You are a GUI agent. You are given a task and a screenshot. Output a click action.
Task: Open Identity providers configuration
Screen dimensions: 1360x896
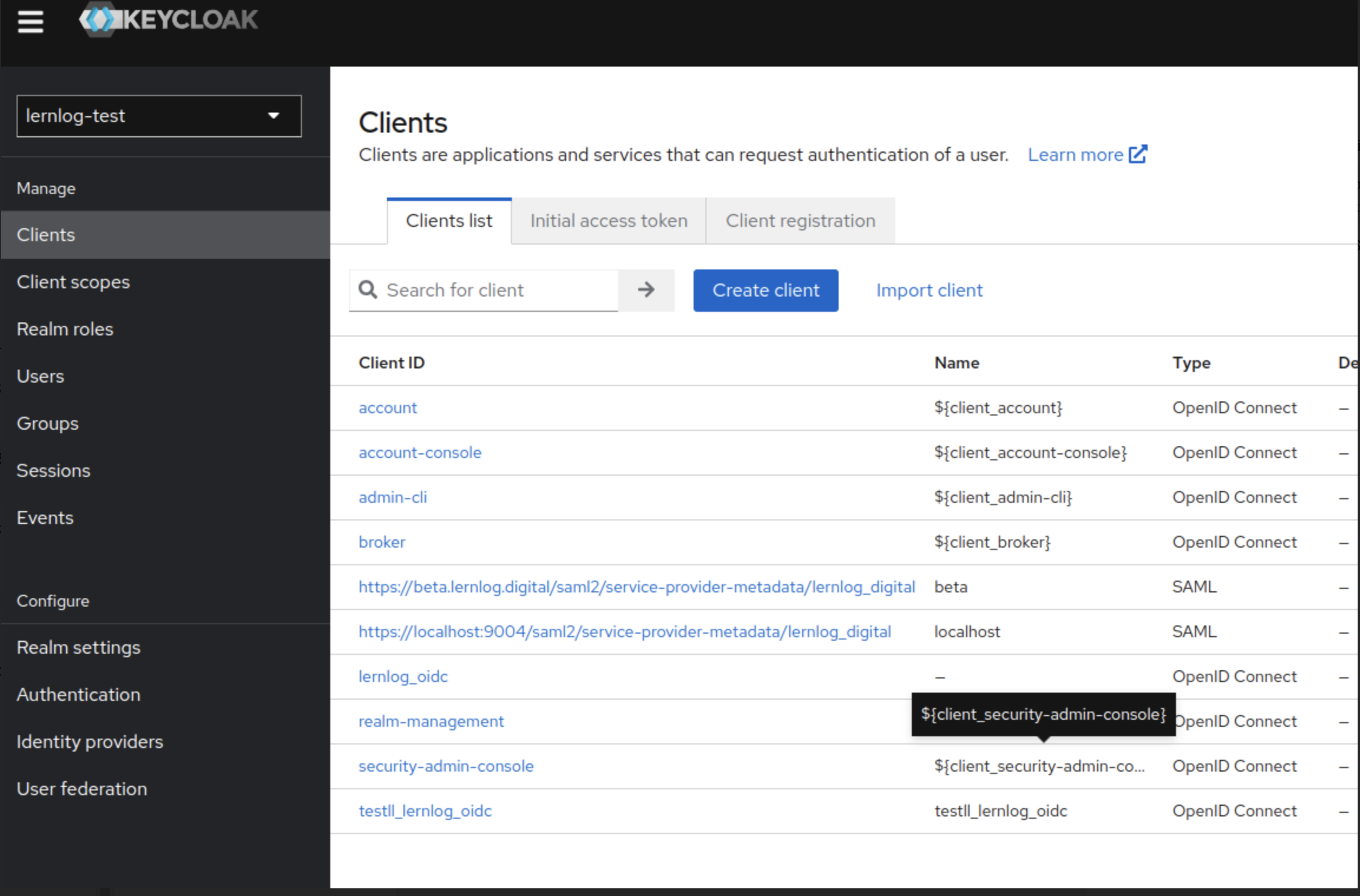pyautogui.click(x=90, y=742)
